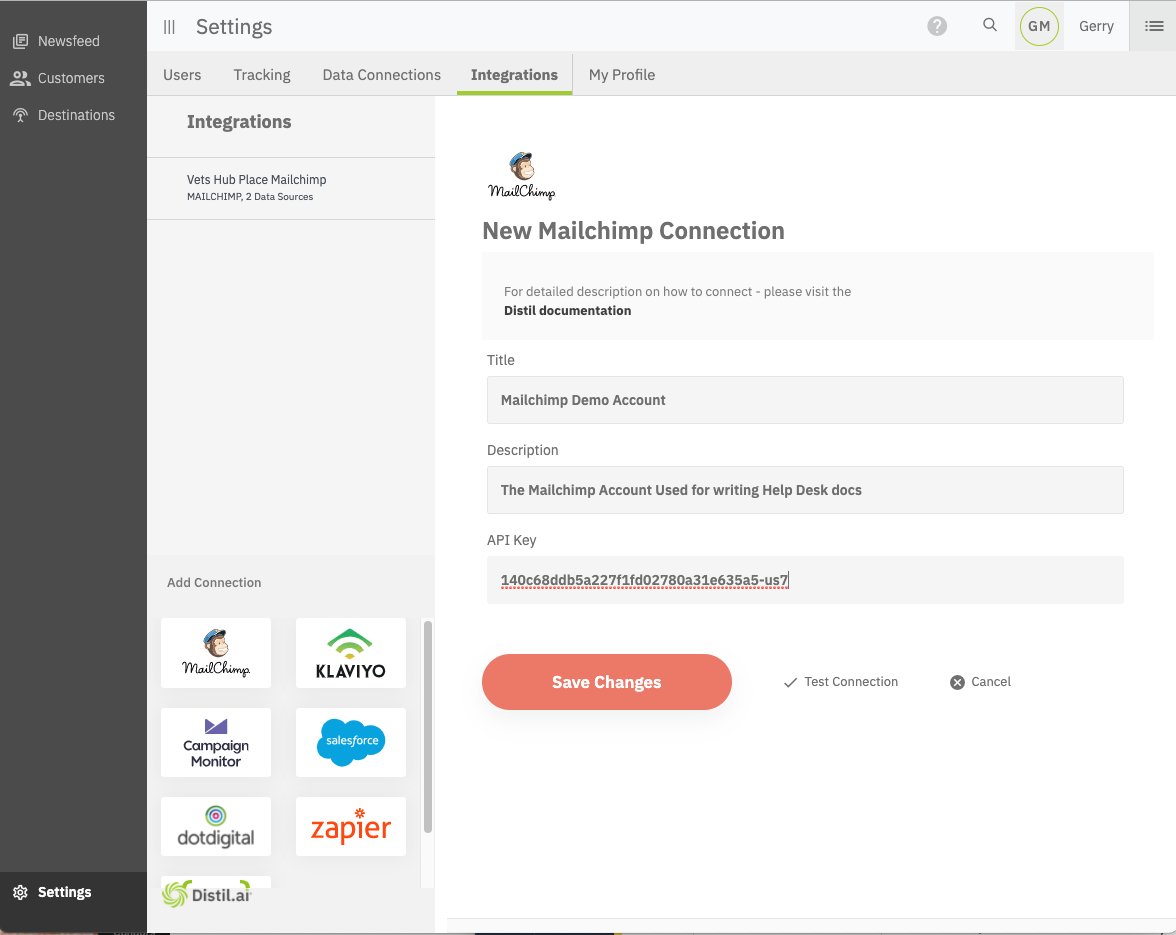Open the list menu icon at top right
The height and width of the screenshot is (935, 1176).
point(1154,26)
